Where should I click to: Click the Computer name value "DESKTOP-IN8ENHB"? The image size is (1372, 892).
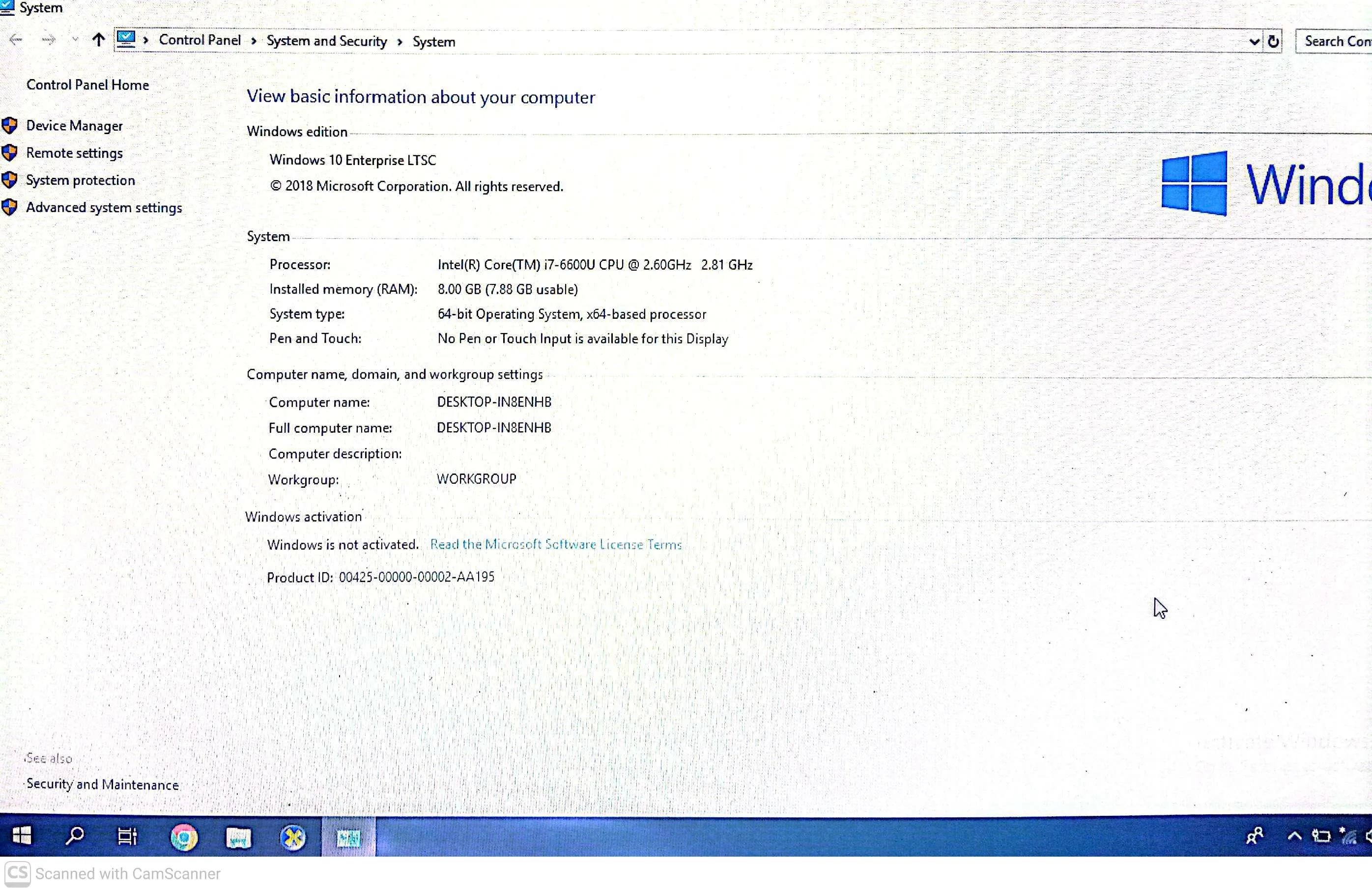coord(494,402)
